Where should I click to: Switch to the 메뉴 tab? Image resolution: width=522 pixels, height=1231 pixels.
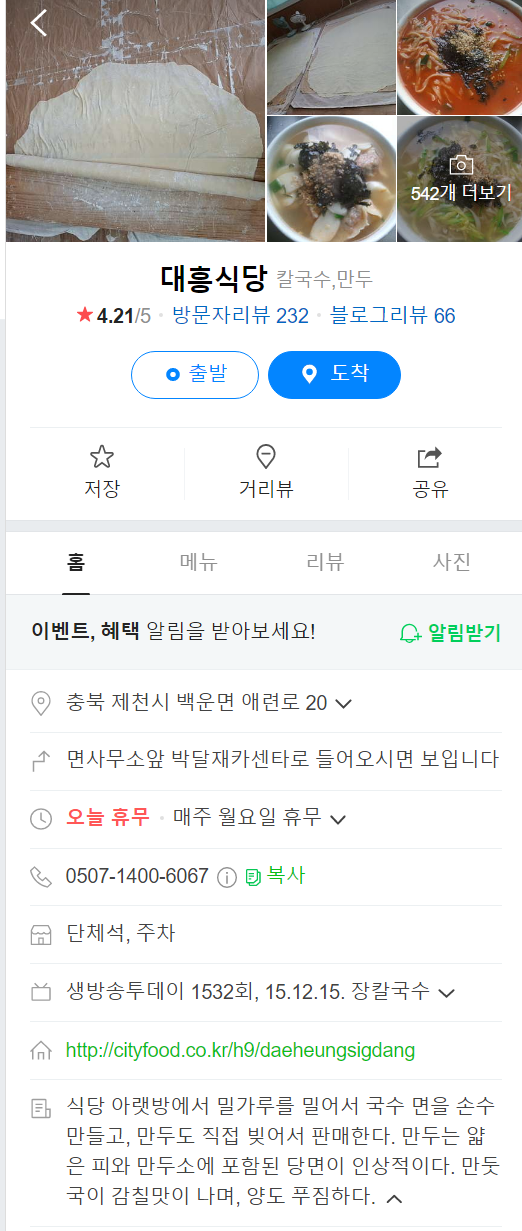[x=198, y=562]
